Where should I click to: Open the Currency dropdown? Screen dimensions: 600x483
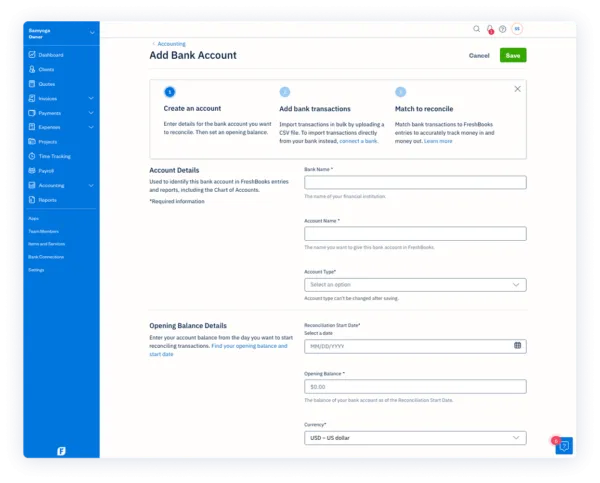(x=415, y=438)
